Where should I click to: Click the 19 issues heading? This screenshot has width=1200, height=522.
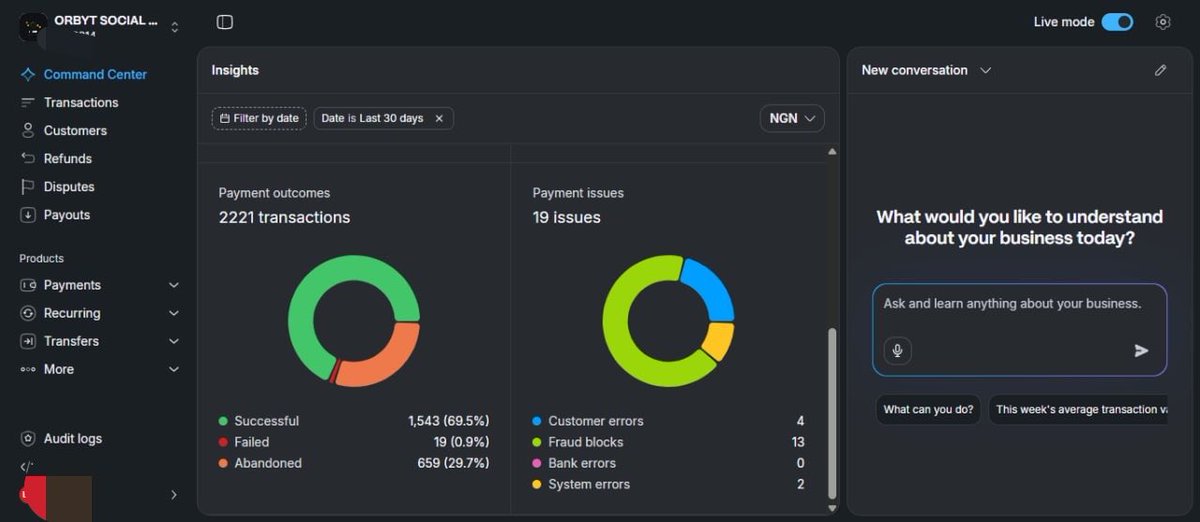coord(567,217)
